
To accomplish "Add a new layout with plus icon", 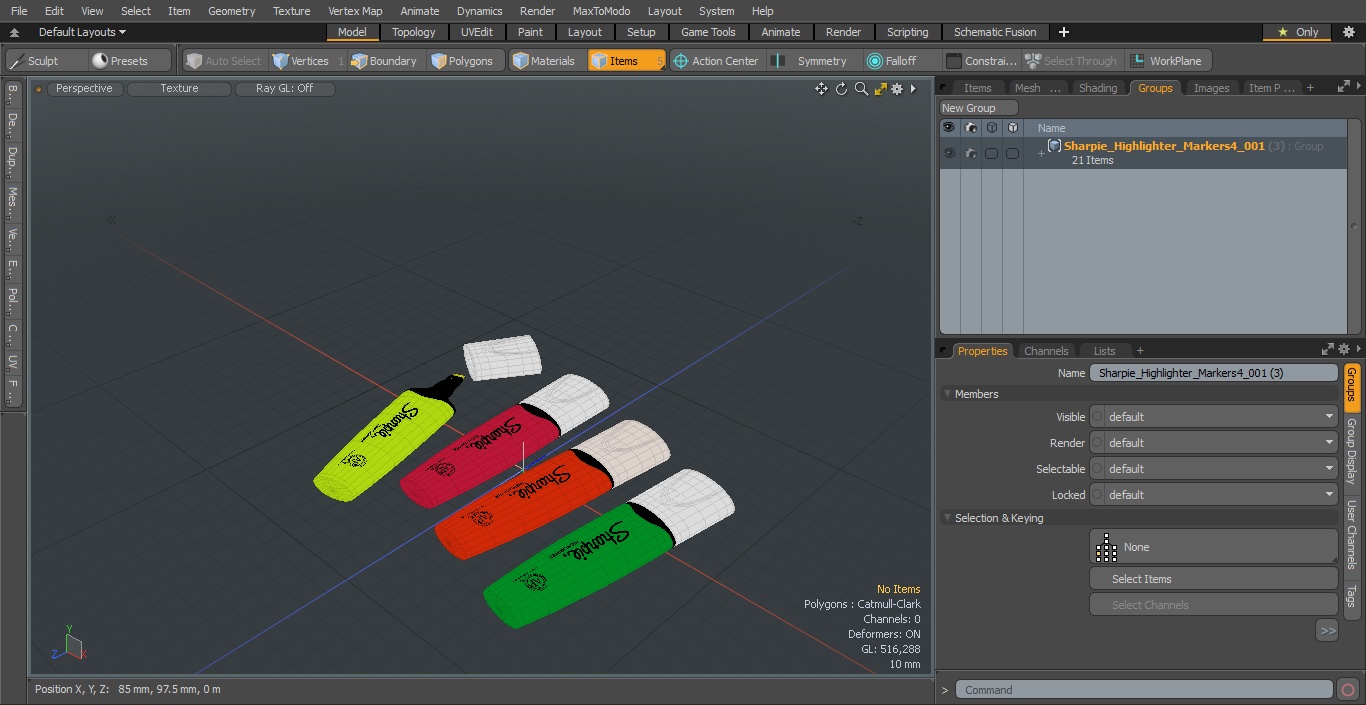I will pos(1063,32).
